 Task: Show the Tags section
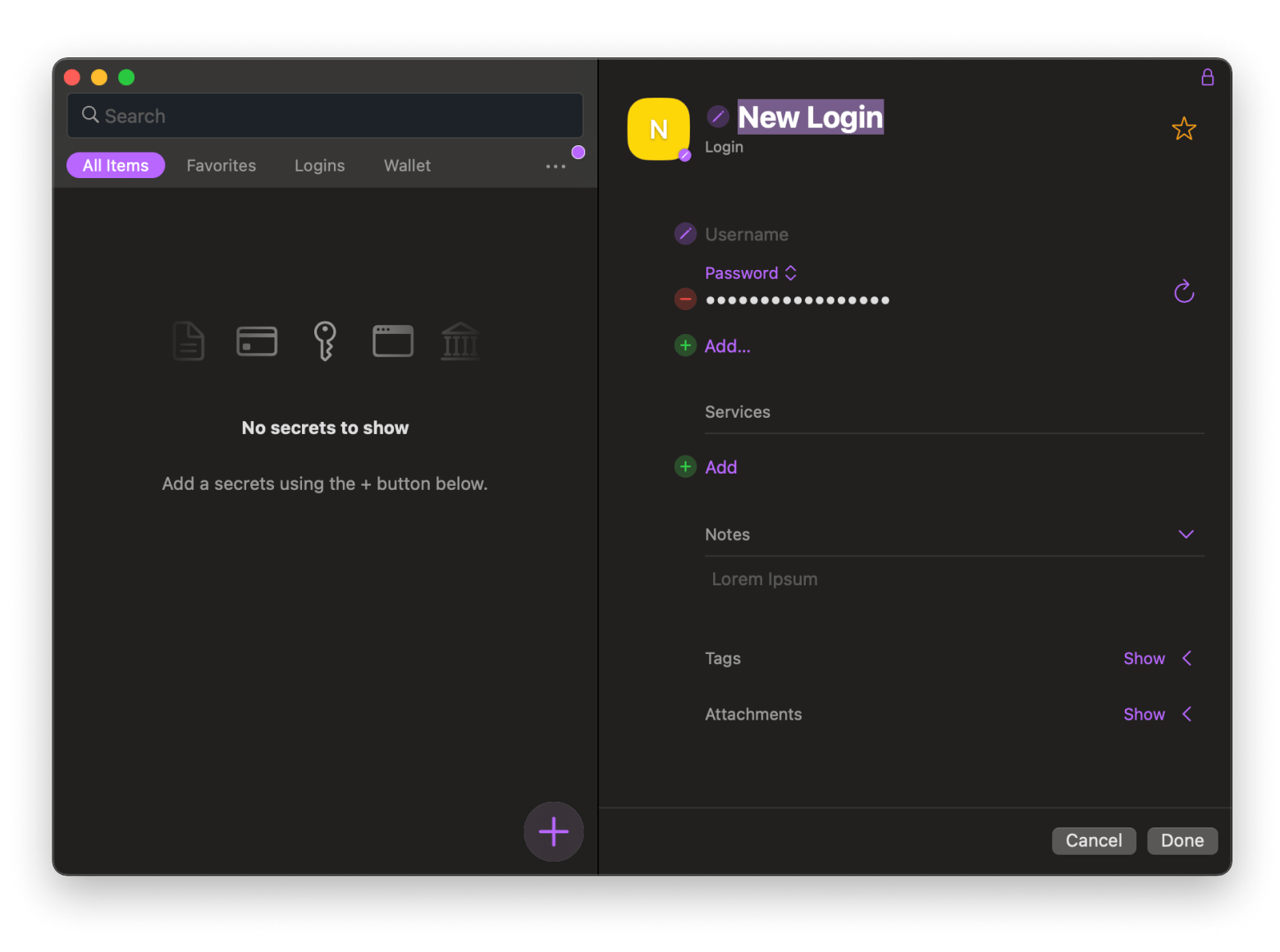click(1144, 658)
